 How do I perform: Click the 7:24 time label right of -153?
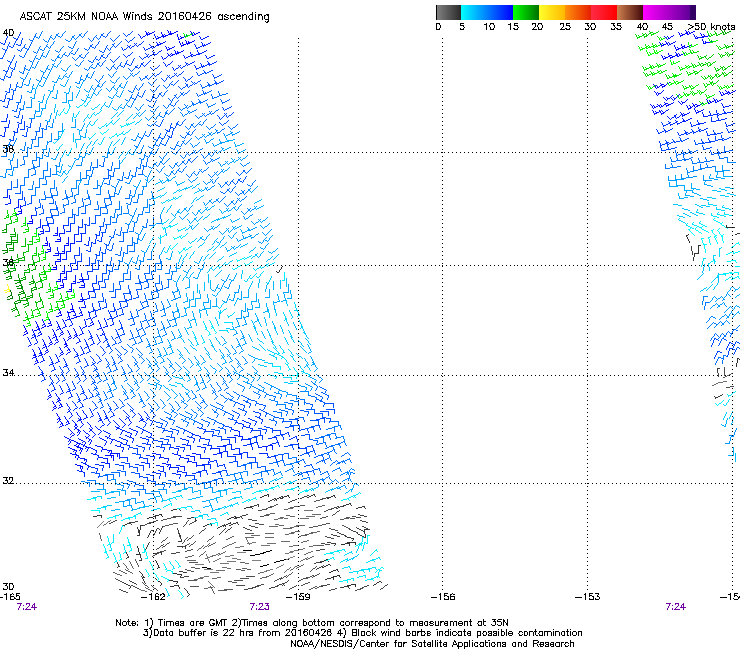click(675, 607)
